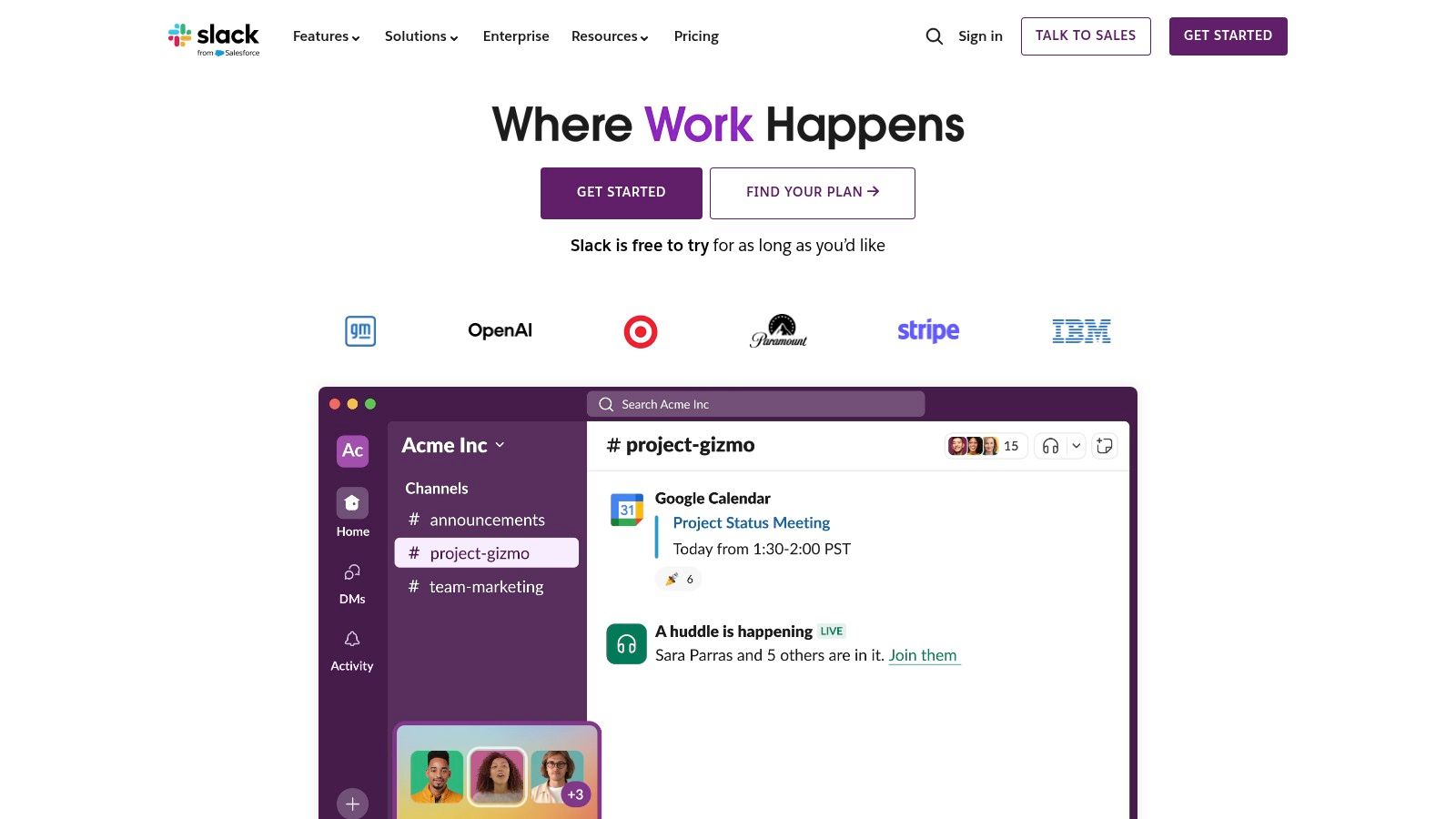Click the plus button in the sidebar
Viewport: 1456px width, 819px height.
352,804
